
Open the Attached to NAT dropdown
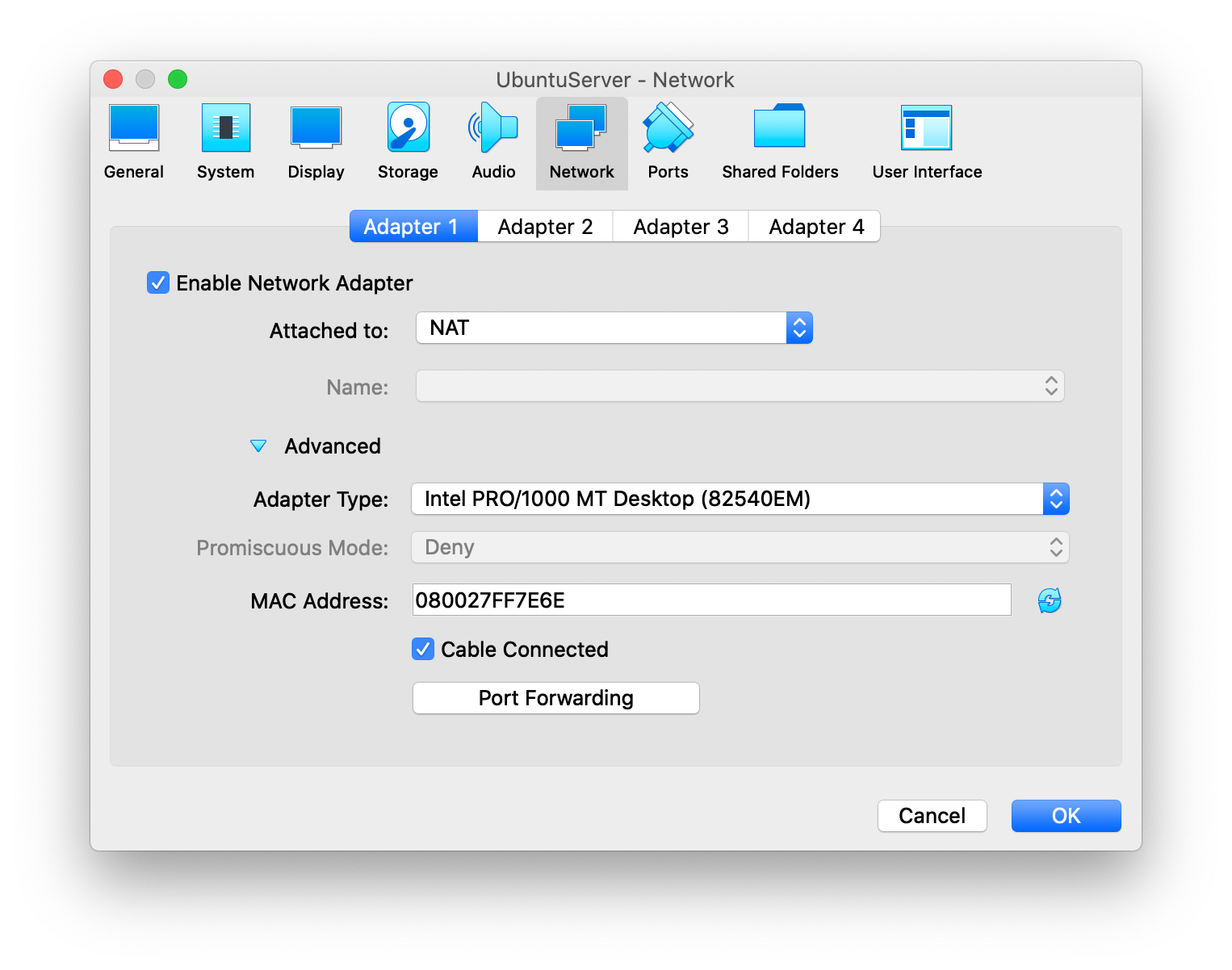614,328
